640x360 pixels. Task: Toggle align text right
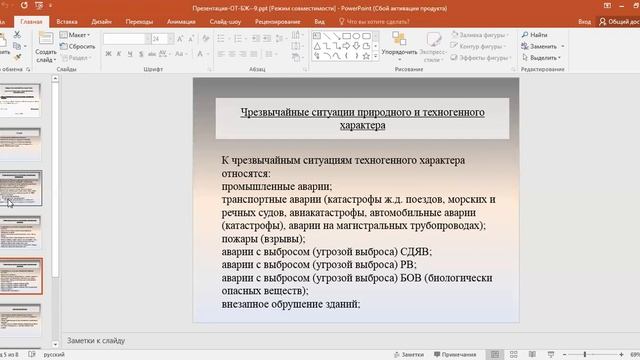243,54
